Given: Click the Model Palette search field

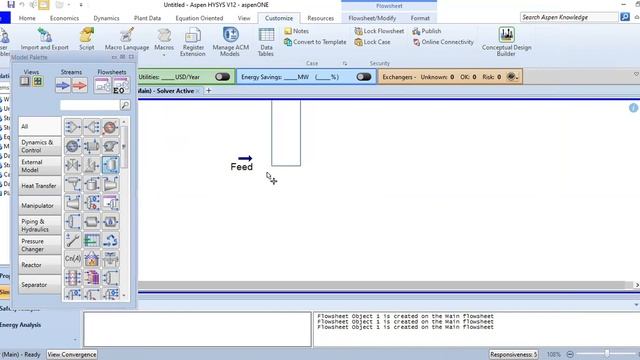Looking at the screenshot, I should [90, 105].
